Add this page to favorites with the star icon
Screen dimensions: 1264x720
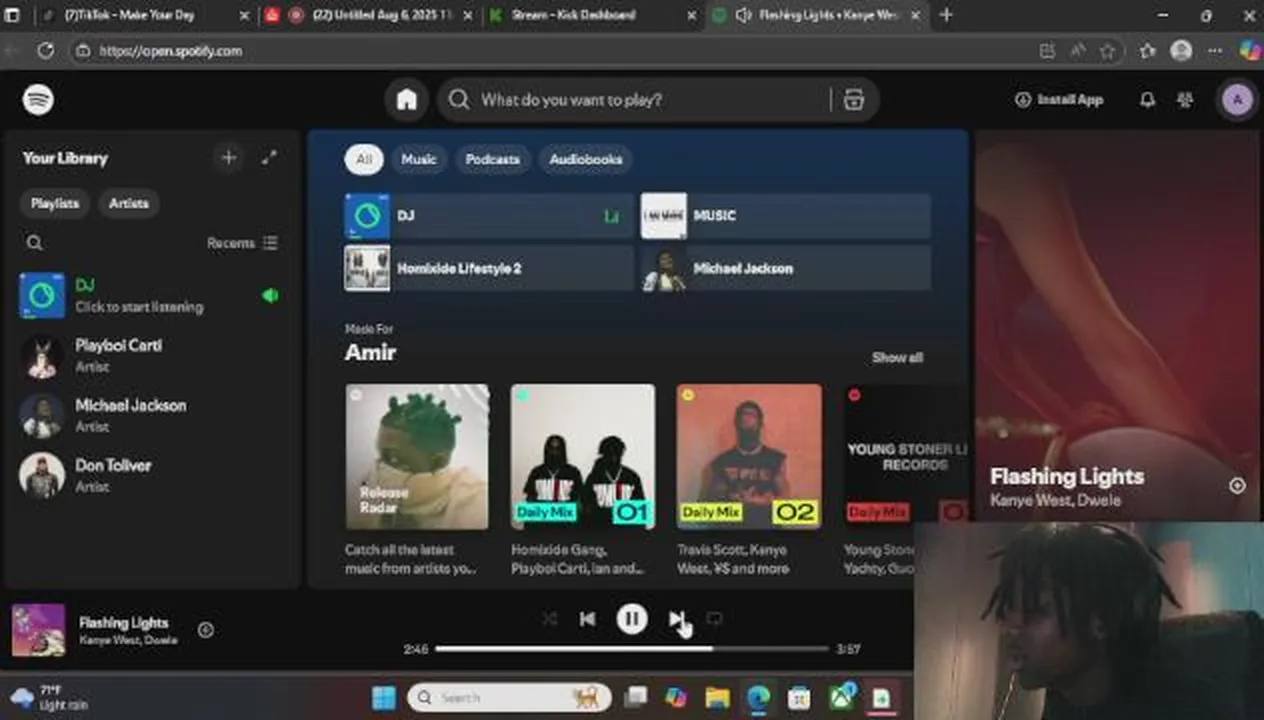1108,51
